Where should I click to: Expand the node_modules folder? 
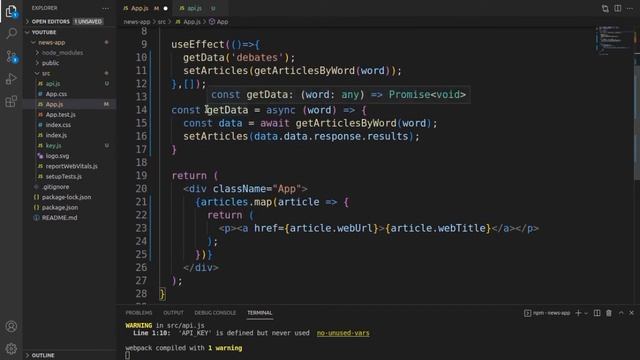pos(69,53)
